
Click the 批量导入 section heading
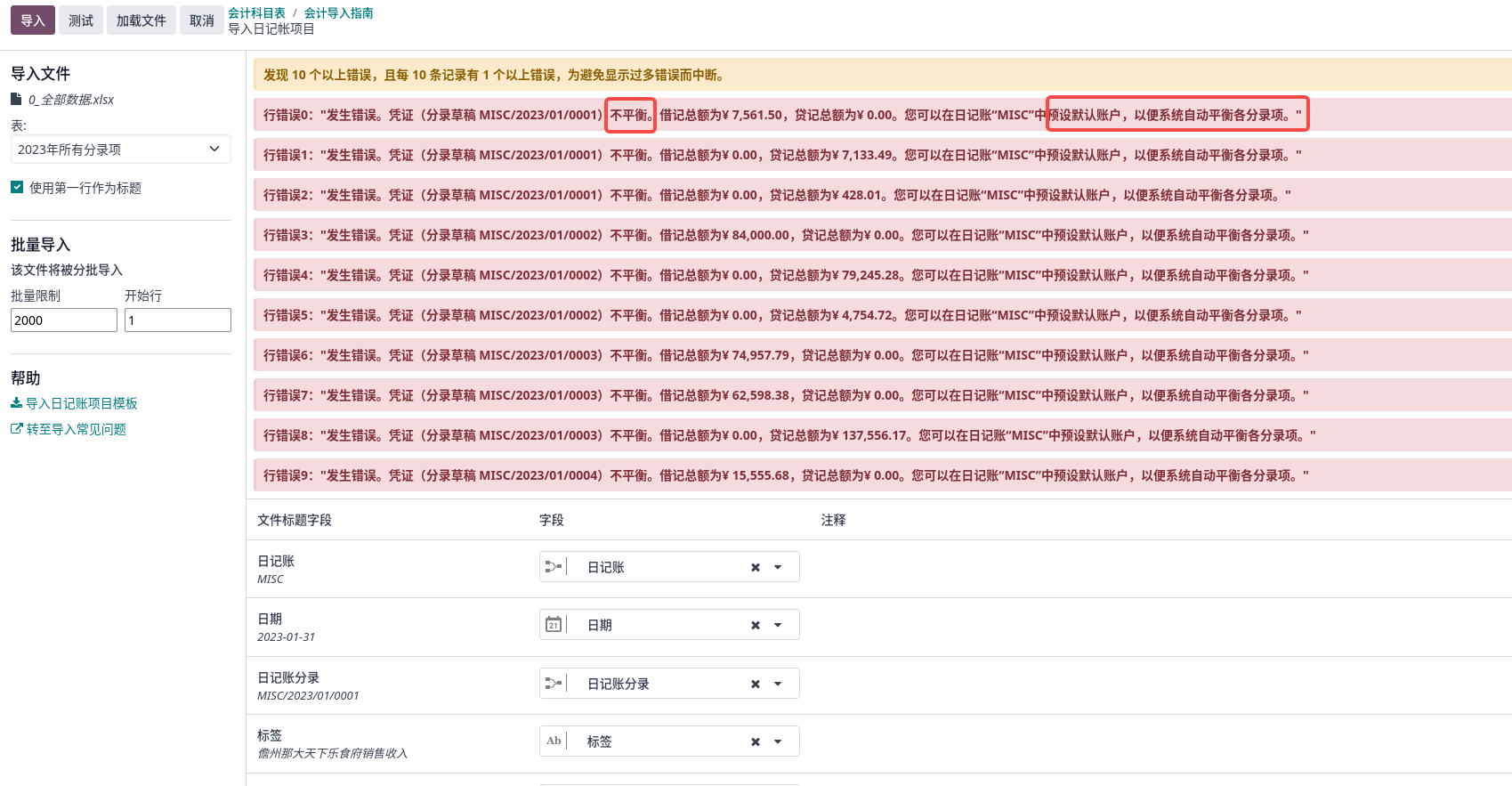click(40, 245)
